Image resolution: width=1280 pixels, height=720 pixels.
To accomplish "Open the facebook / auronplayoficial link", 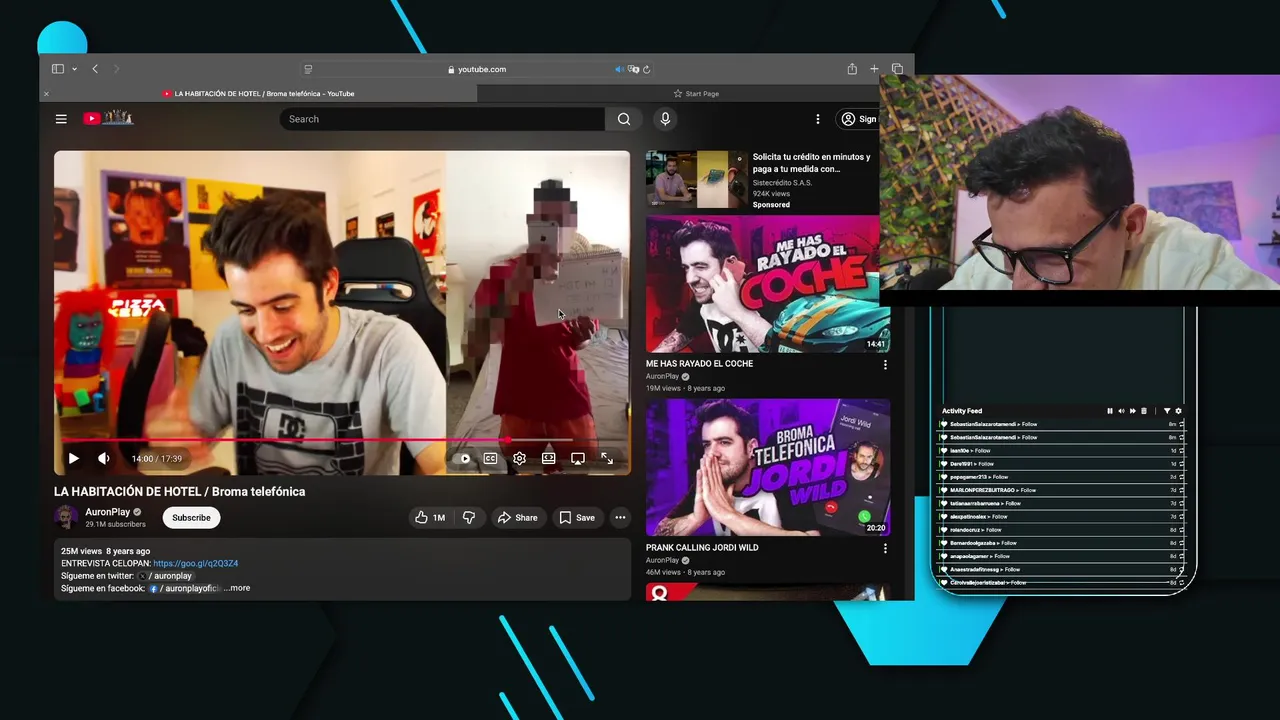I will coord(185,588).
